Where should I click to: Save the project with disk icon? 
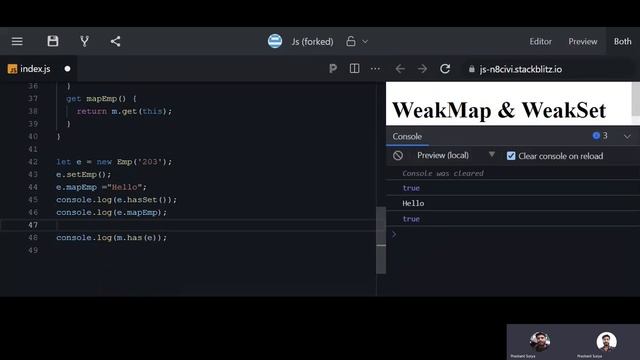pos(53,41)
